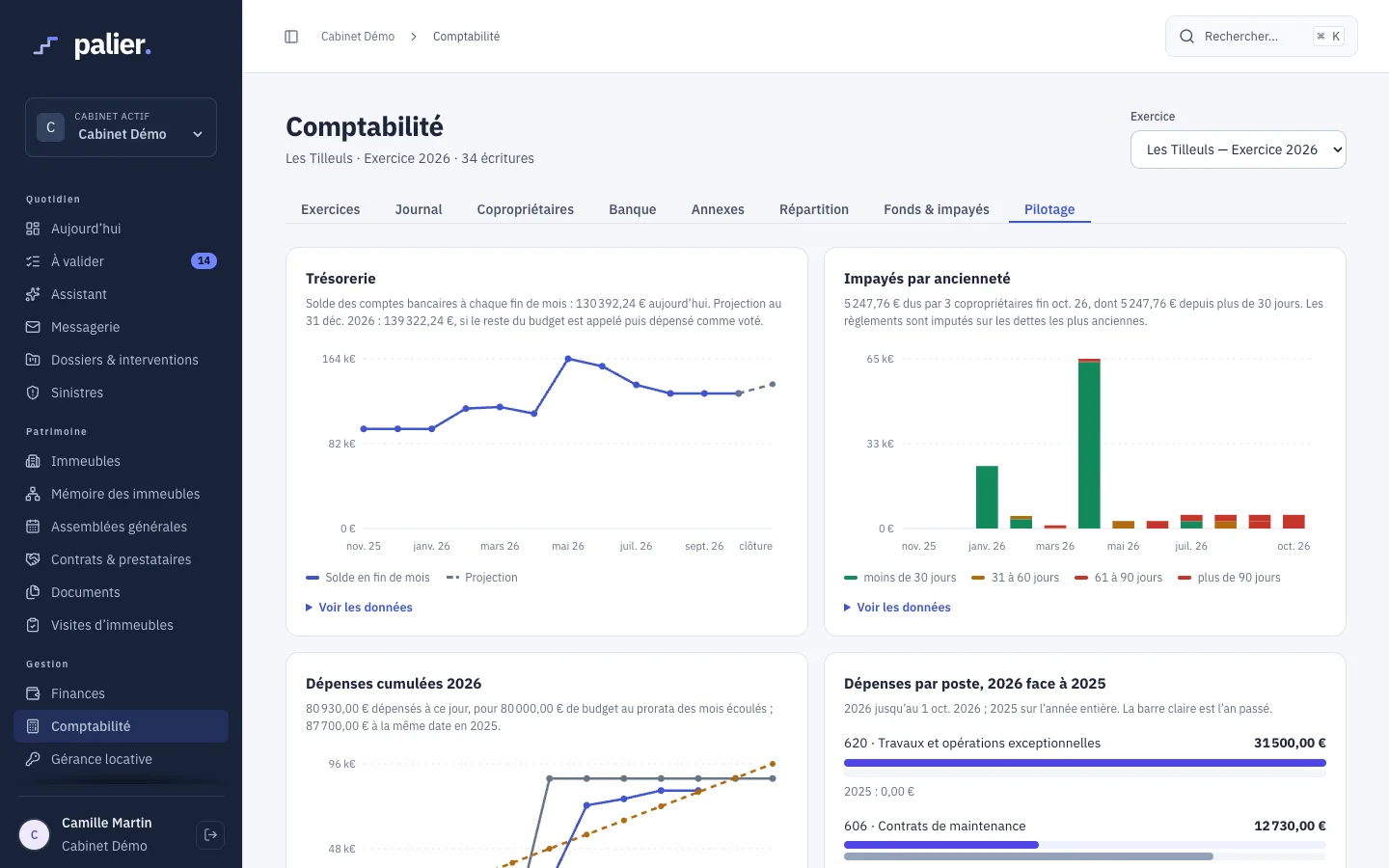Click the Dossiers & interventions folder icon
This screenshot has width=1389, height=868.
click(33, 360)
